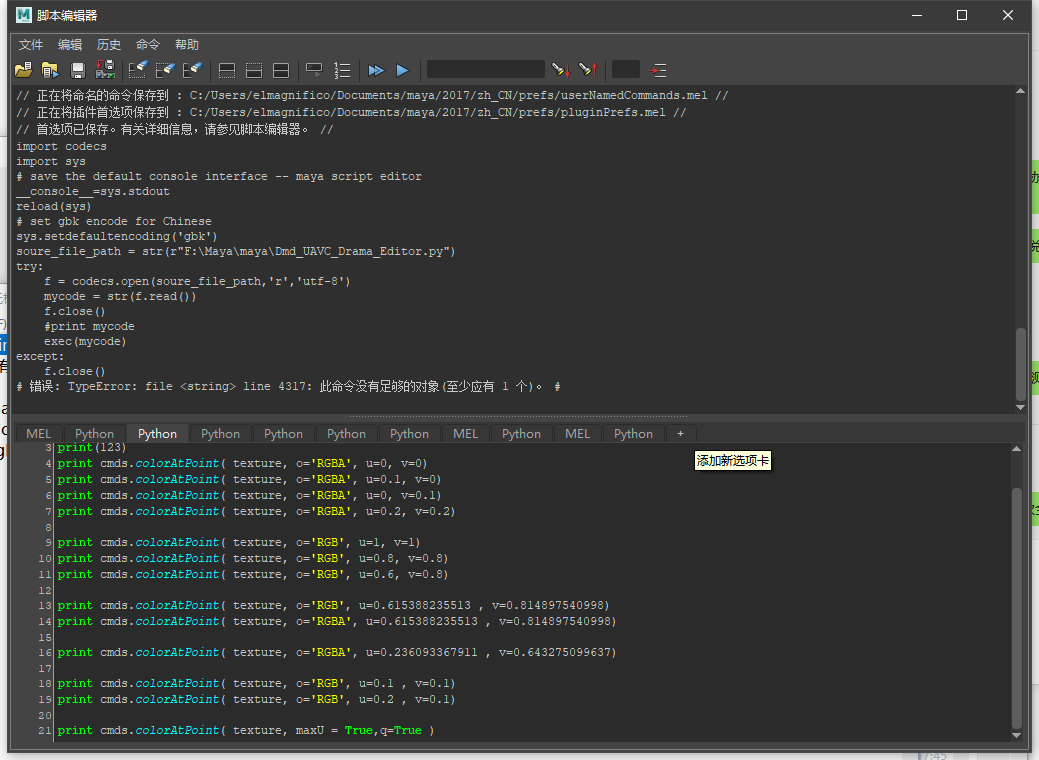Open the 命令 menu
The width and height of the screenshot is (1039, 760).
148,45
